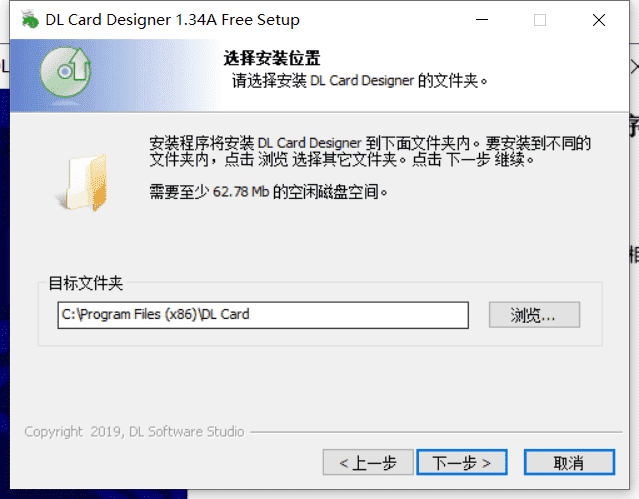Click the folder icon beside install text
This screenshot has width=639, height=499.
point(83,182)
